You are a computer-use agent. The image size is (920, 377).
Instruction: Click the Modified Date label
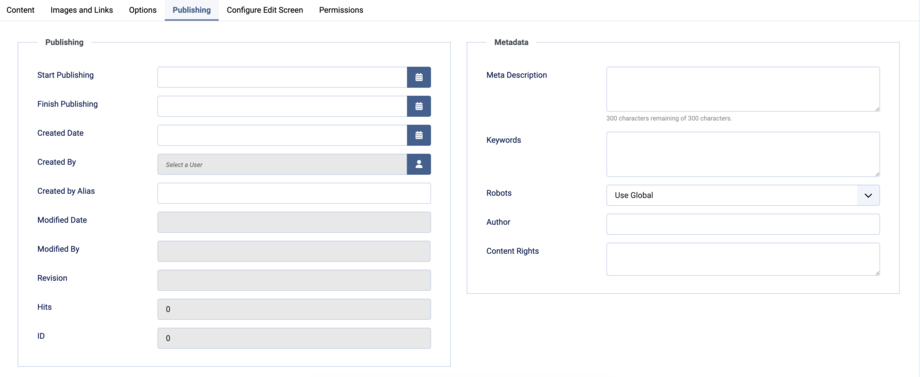(62, 220)
